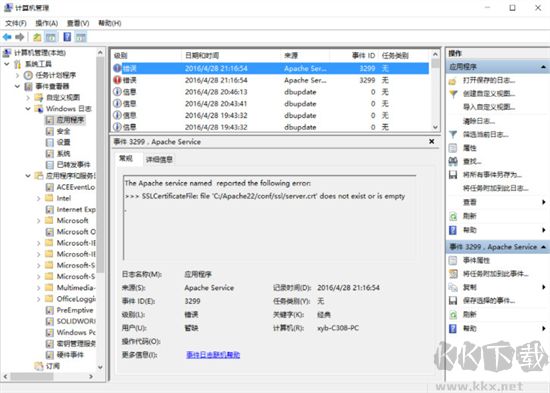Open the 操作(A) menu
The height and width of the screenshot is (393, 550).
click(x=46, y=23)
